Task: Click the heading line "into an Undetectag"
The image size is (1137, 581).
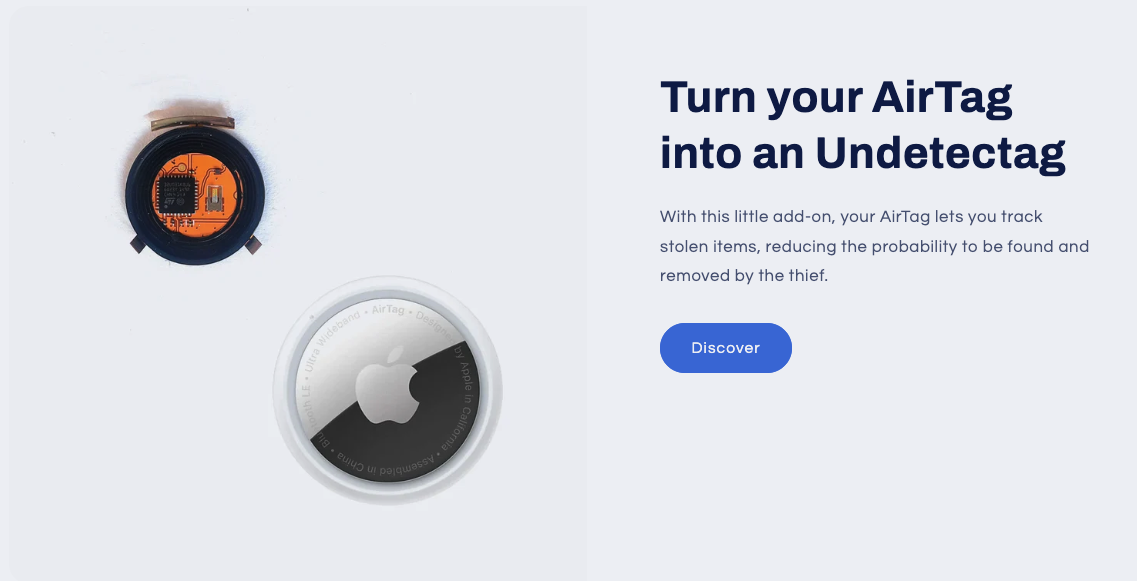Action: (x=863, y=153)
